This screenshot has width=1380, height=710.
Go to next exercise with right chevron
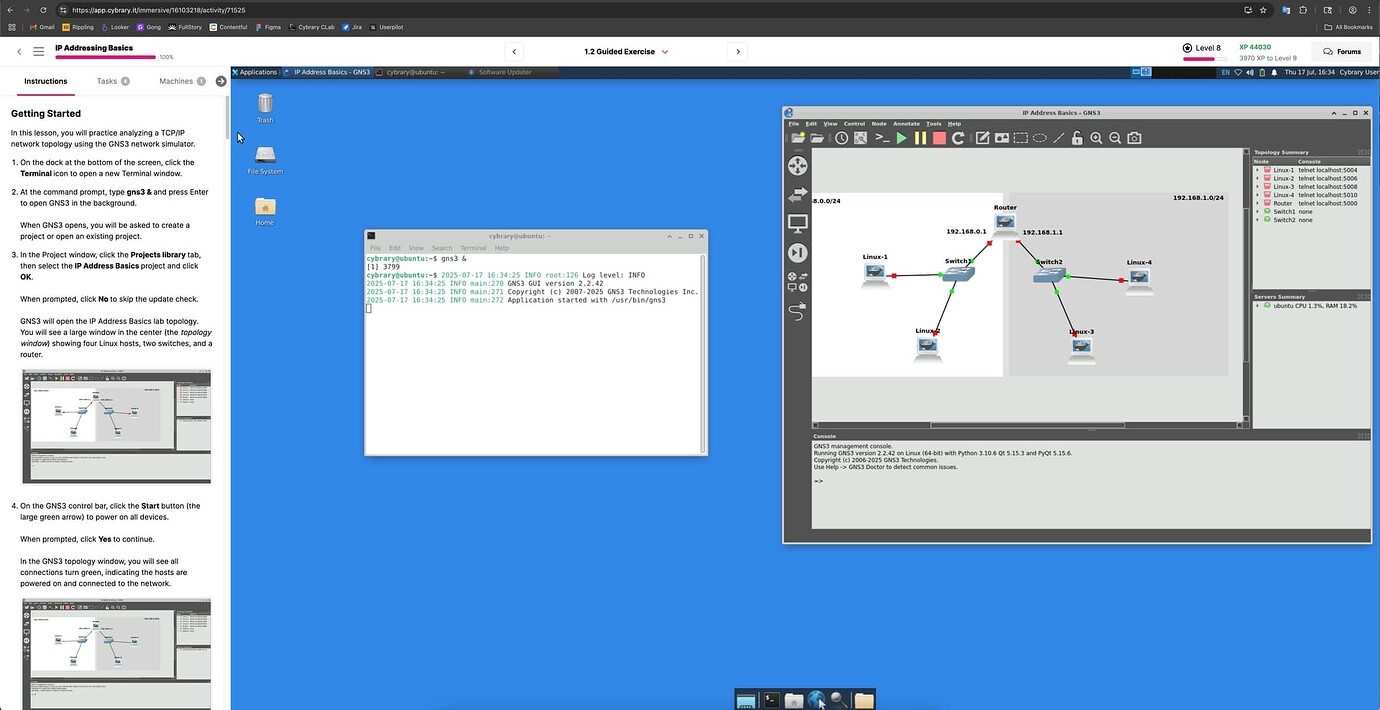coord(738,51)
